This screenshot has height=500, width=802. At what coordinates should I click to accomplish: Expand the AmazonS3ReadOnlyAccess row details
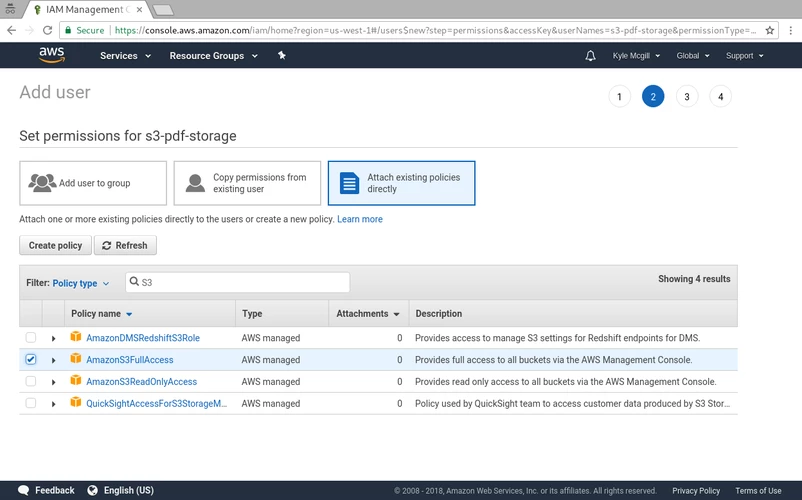tap(53, 382)
